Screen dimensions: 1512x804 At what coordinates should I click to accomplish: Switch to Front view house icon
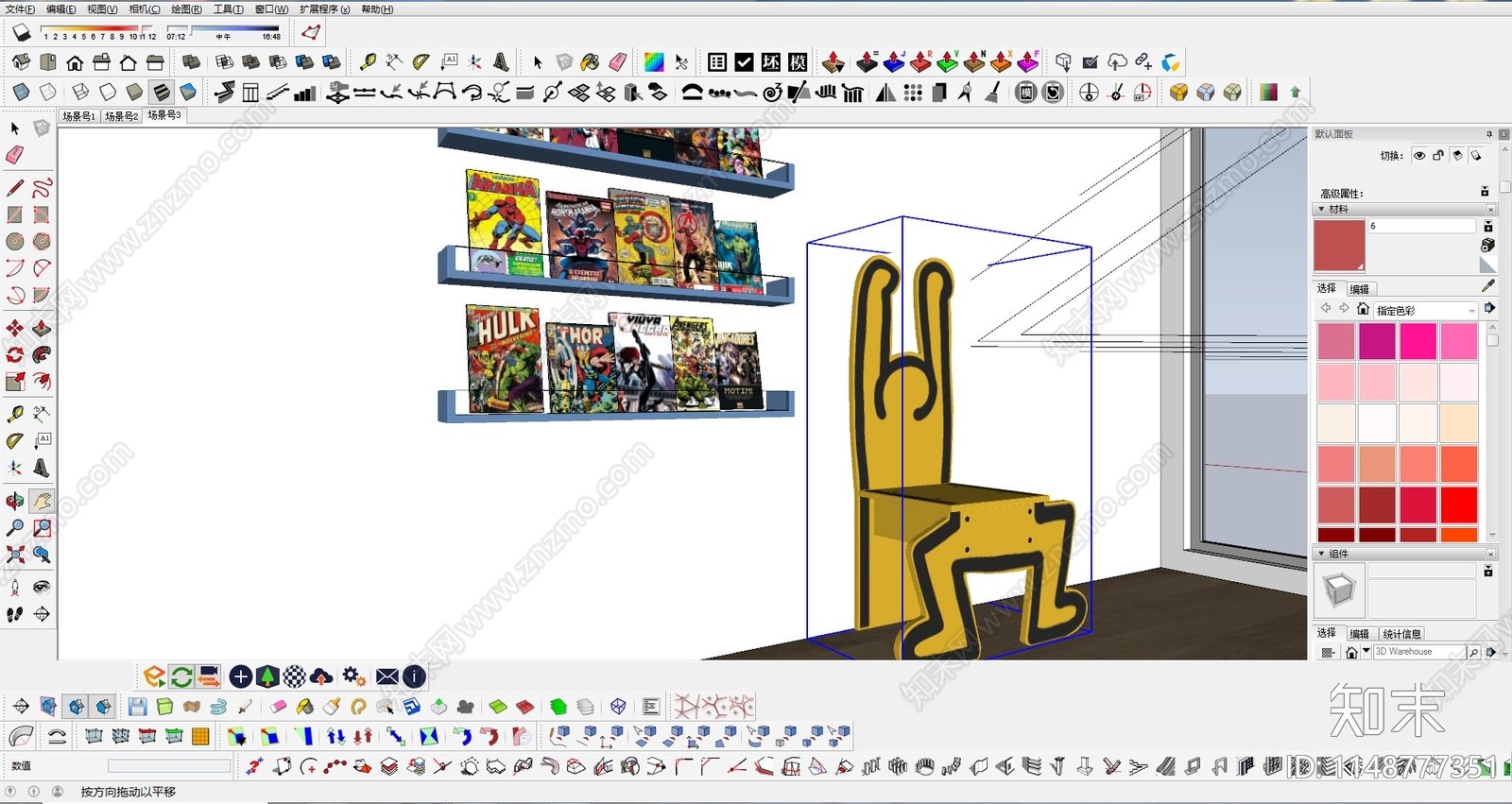click(x=75, y=62)
